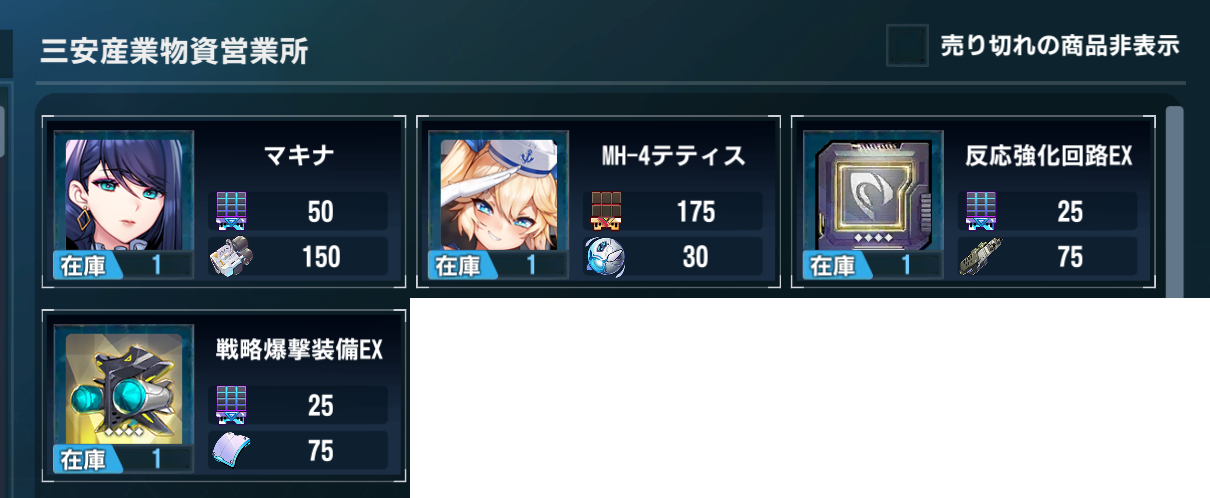Click the curved sheet material icon beside 75
The width and height of the screenshot is (1210, 498).
point(232,451)
